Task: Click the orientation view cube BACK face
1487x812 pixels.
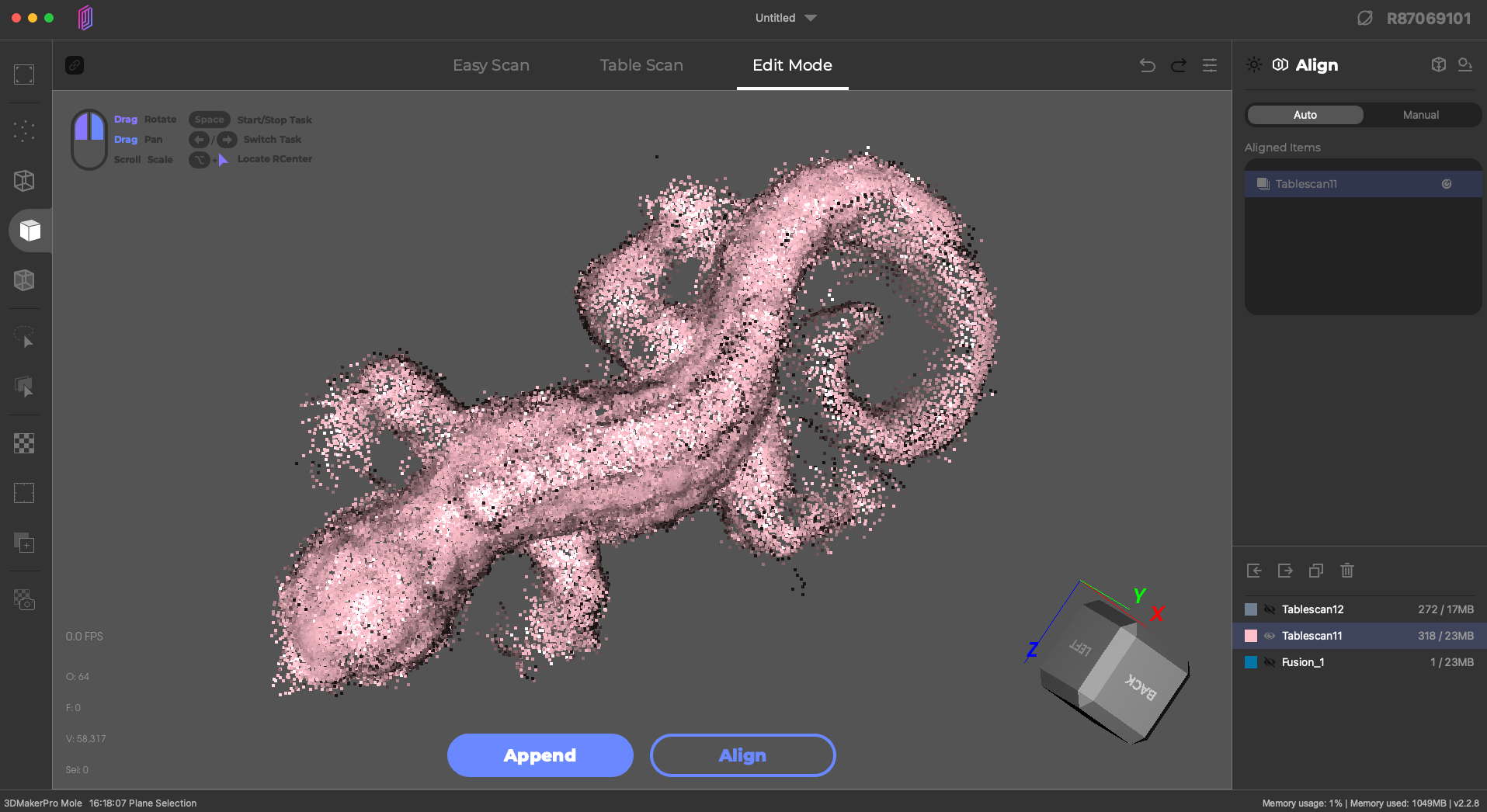Action: [1142, 686]
